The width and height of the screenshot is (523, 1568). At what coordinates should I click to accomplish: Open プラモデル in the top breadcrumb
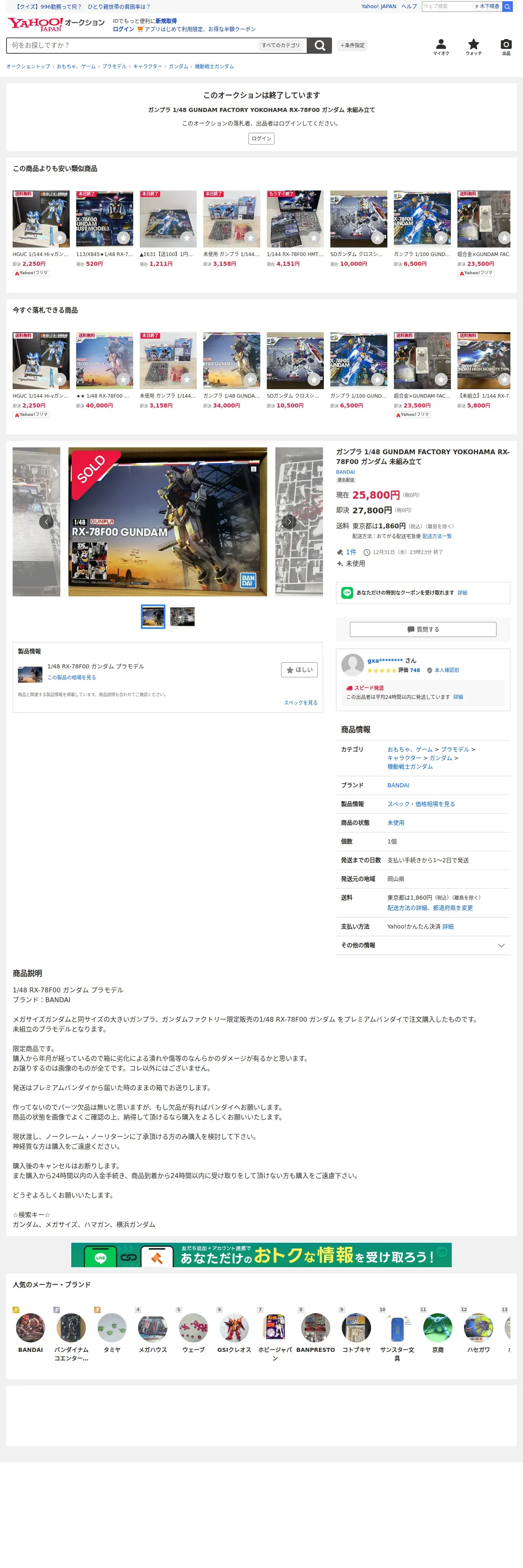(114, 66)
